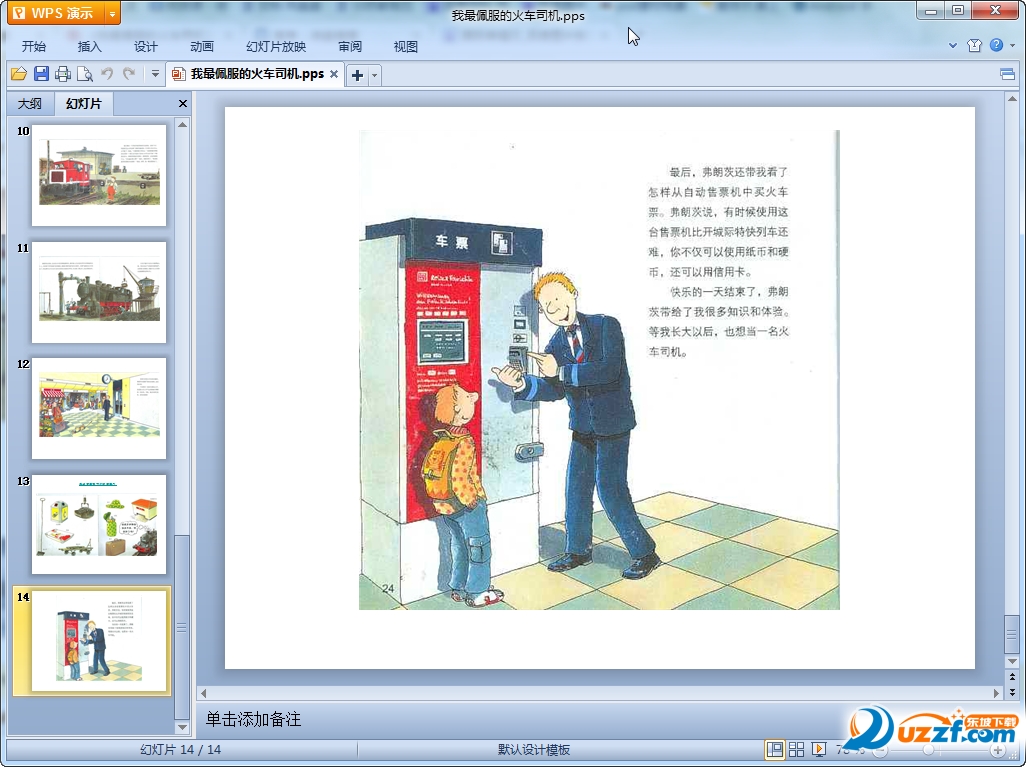Click the Print icon
Viewport: 1026px width, 767px height.
[63, 74]
